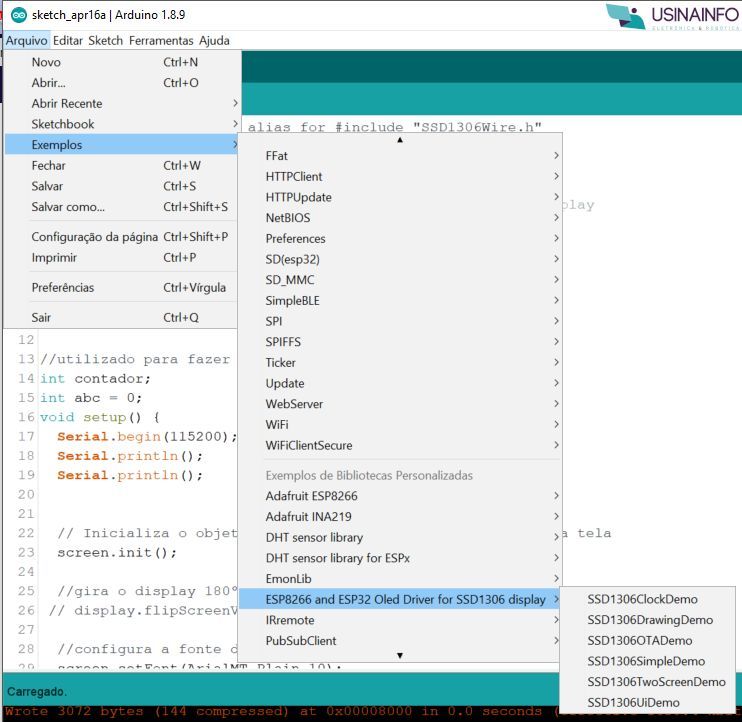Screen dimensions: 742x722
Task: Open WiFiClientSecure examples submenu
Action: 400,445
